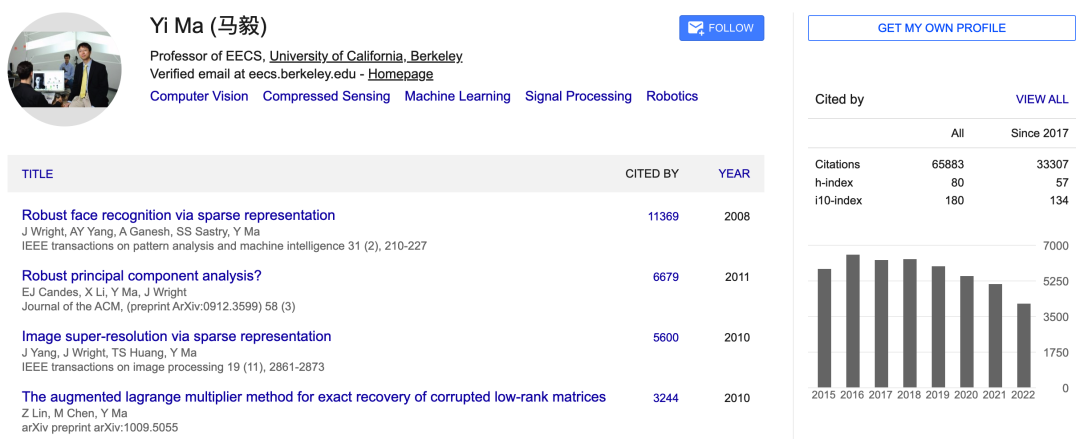Visit the Homepage link
Image resolution: width=1080 pixels, height=439 pixels.
(x=400, y=74)
